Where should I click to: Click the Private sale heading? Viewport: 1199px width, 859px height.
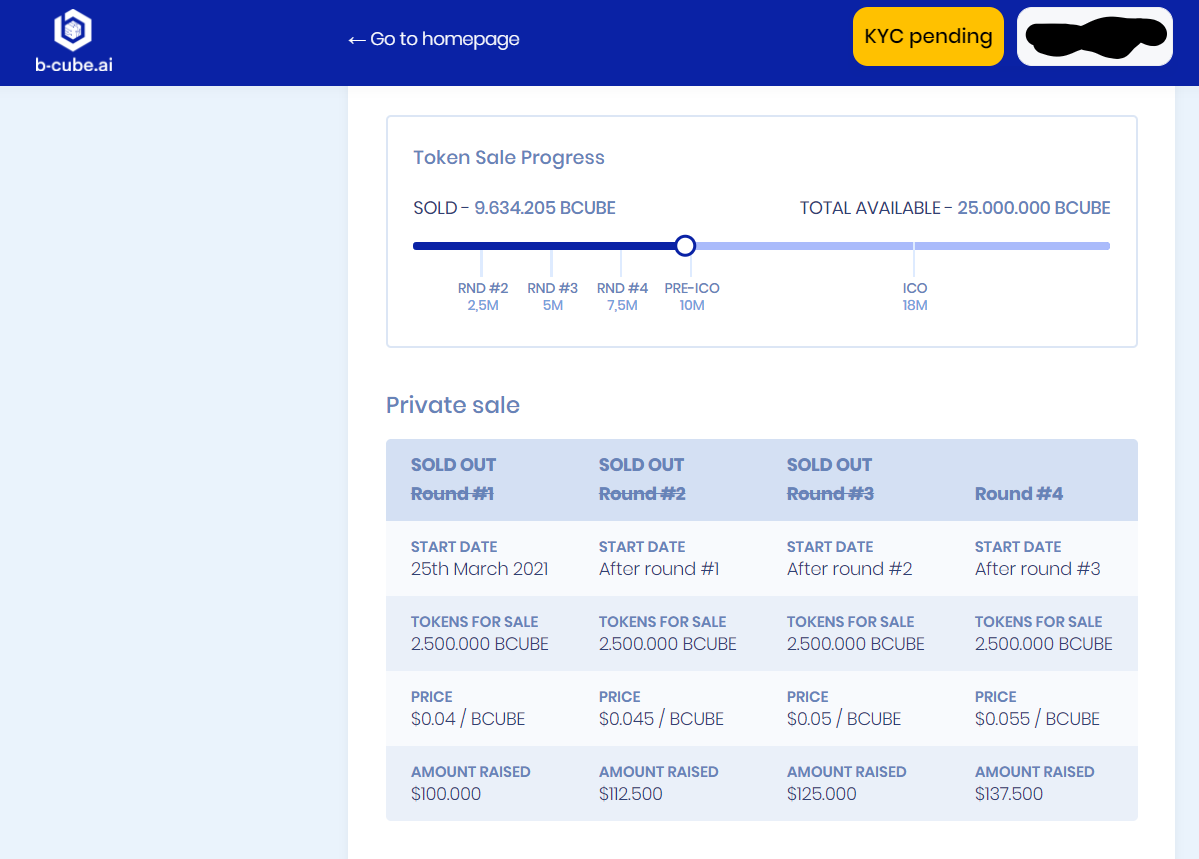point(453,405)
